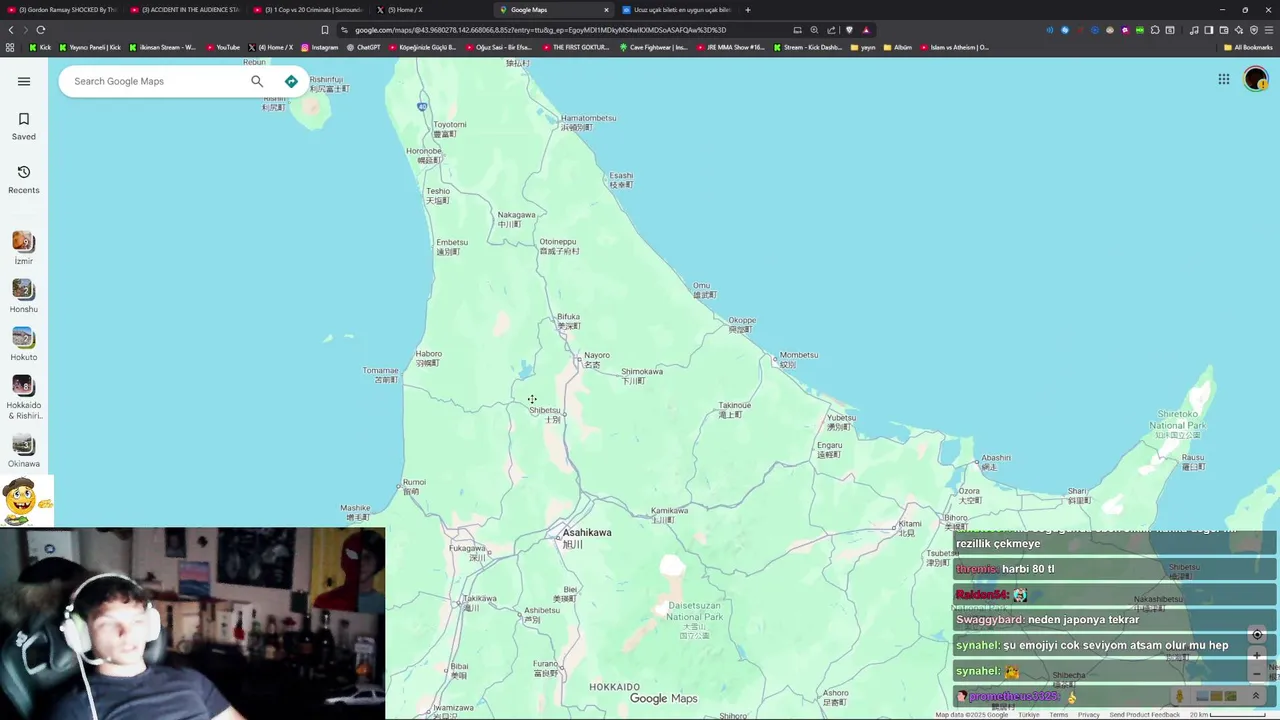Open the Cave Fightwear bookmark
The width and height of the screenshot is (1280, 720).
point(654,47)
